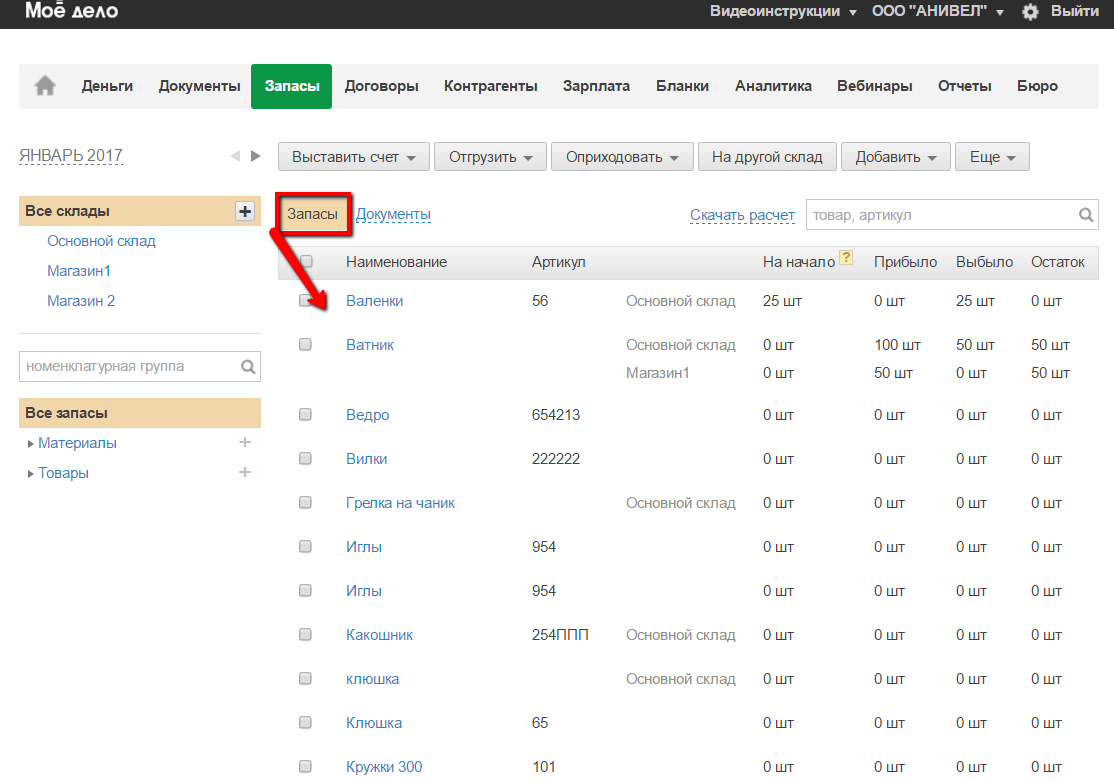Viewport: 1114px width, 782px height.
Task: Click the product search magnifier icon
Action: pos(1086,215)
